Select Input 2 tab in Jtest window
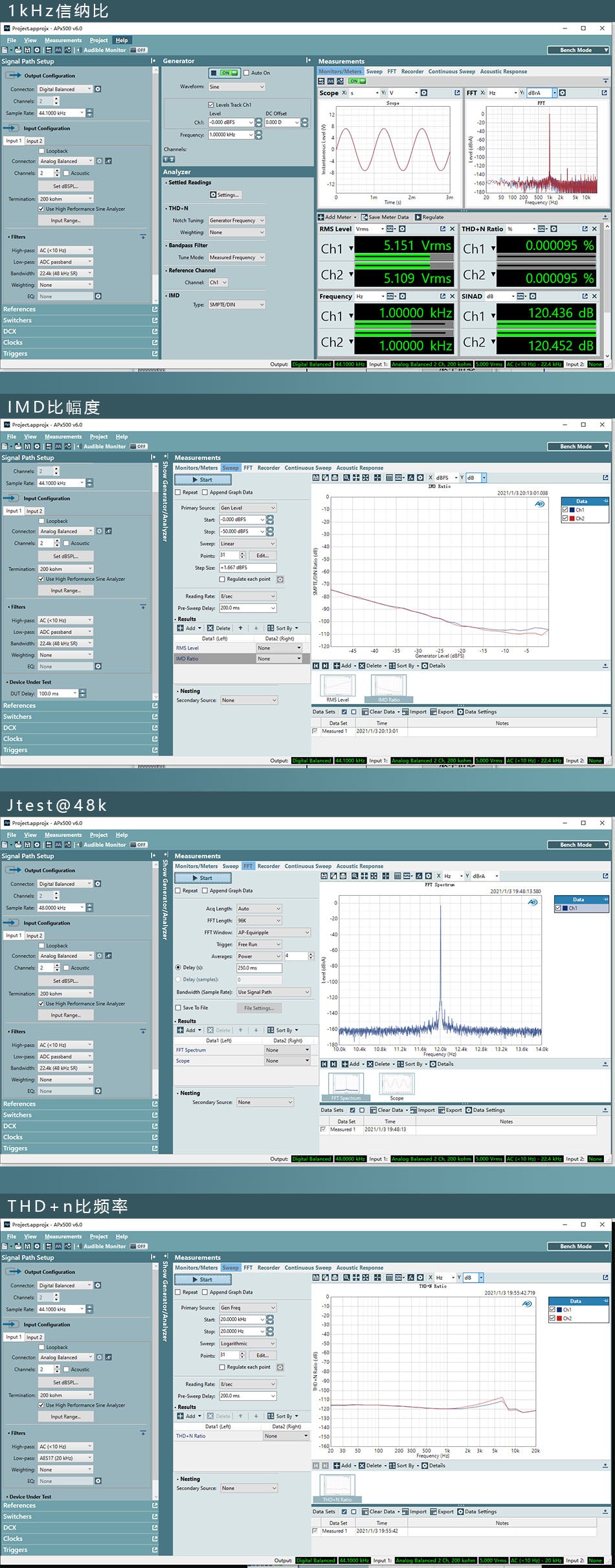Screen dimensions: 615x1568 pyautogui.click(x=34, y=935)
